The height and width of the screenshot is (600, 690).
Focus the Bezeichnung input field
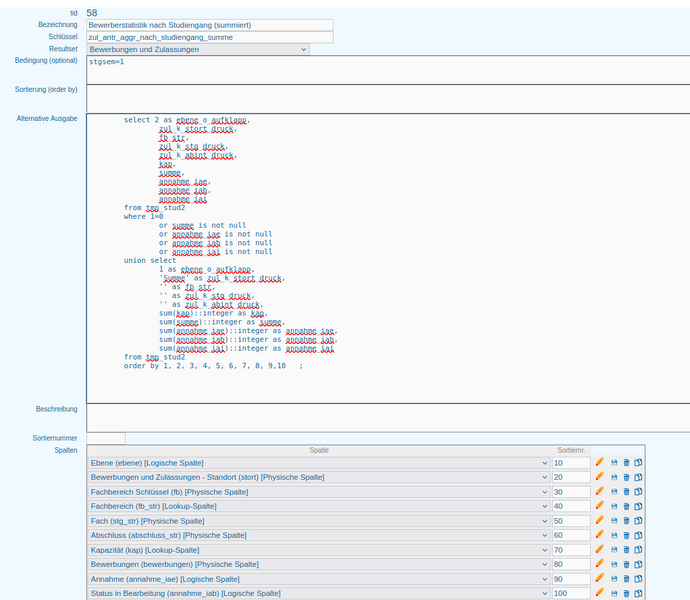(x=210, y=25)
